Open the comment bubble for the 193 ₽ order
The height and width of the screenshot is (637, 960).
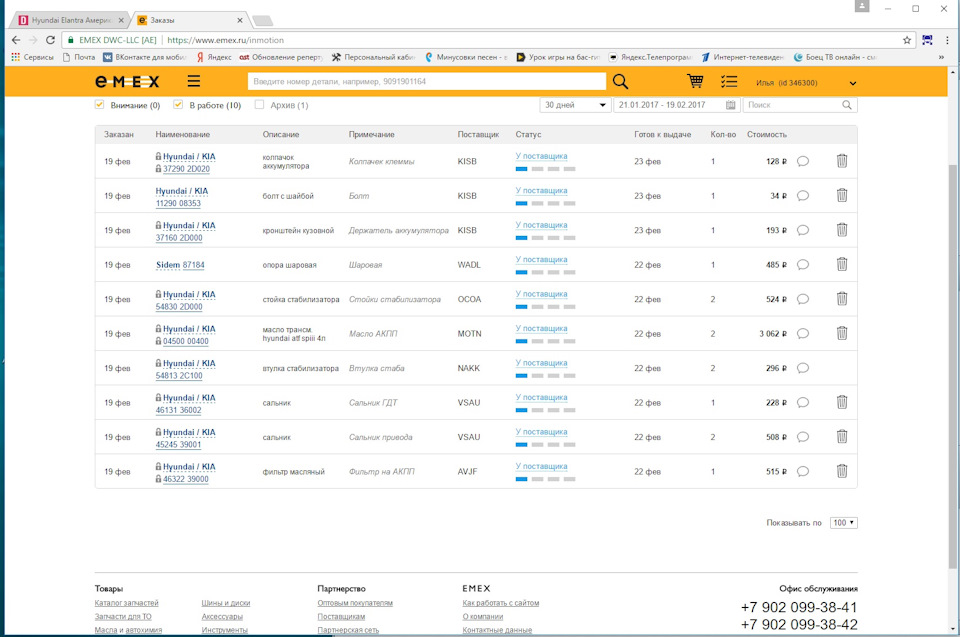[x=803, y=230]
